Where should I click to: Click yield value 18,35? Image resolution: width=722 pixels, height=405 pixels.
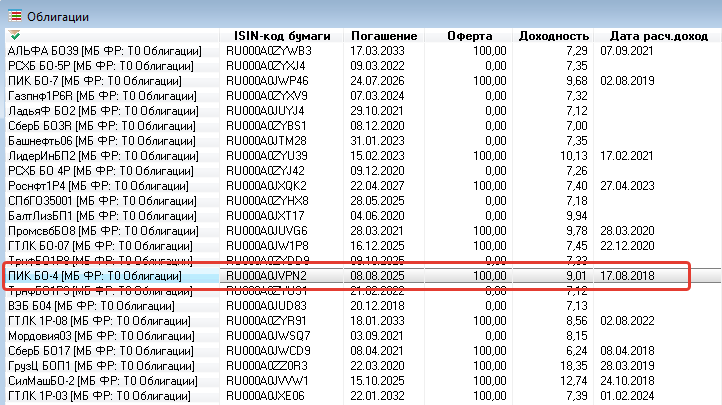click(x=574, y=365)
